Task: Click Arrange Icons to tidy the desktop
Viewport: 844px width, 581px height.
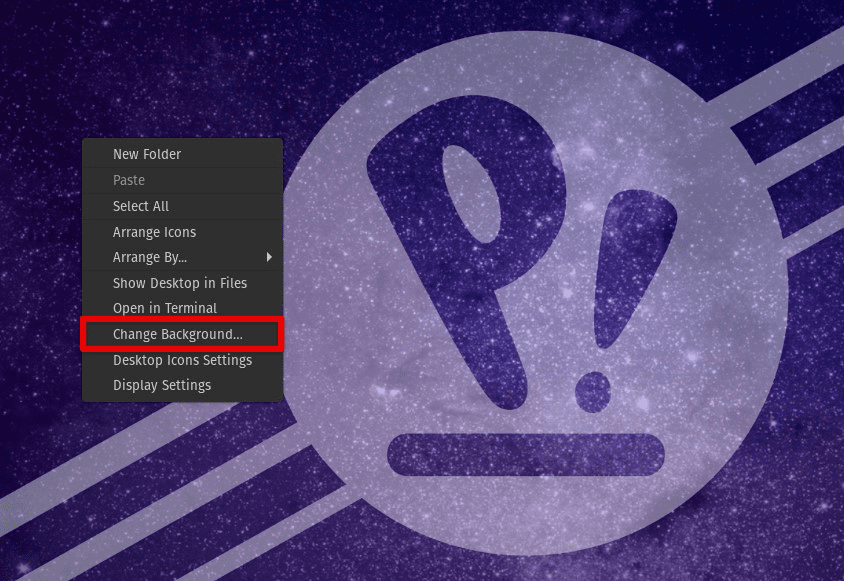Action: pyautogui.click(x=154, y=232)
